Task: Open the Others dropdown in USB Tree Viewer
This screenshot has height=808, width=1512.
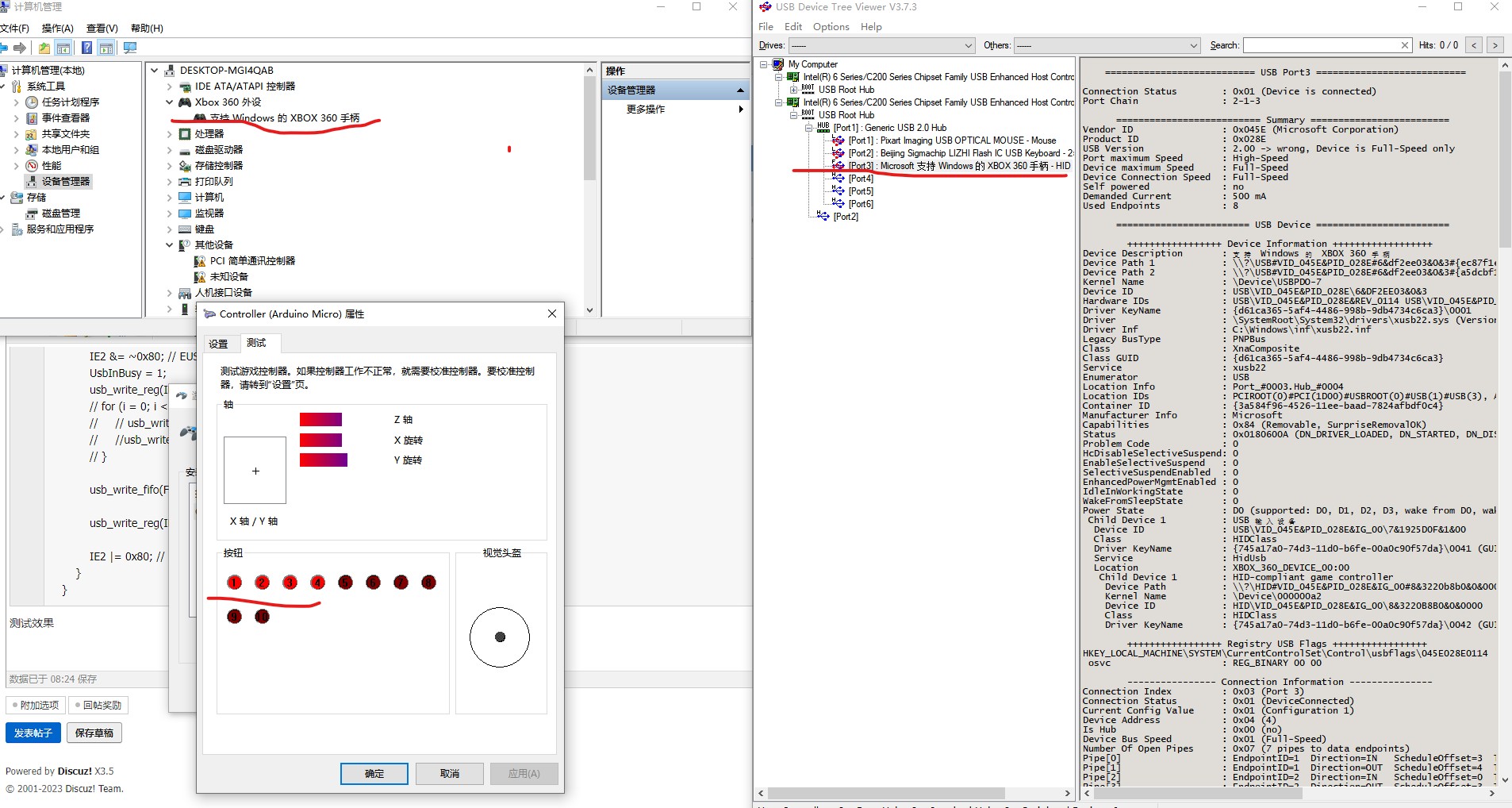Action: coord(1193,45)
